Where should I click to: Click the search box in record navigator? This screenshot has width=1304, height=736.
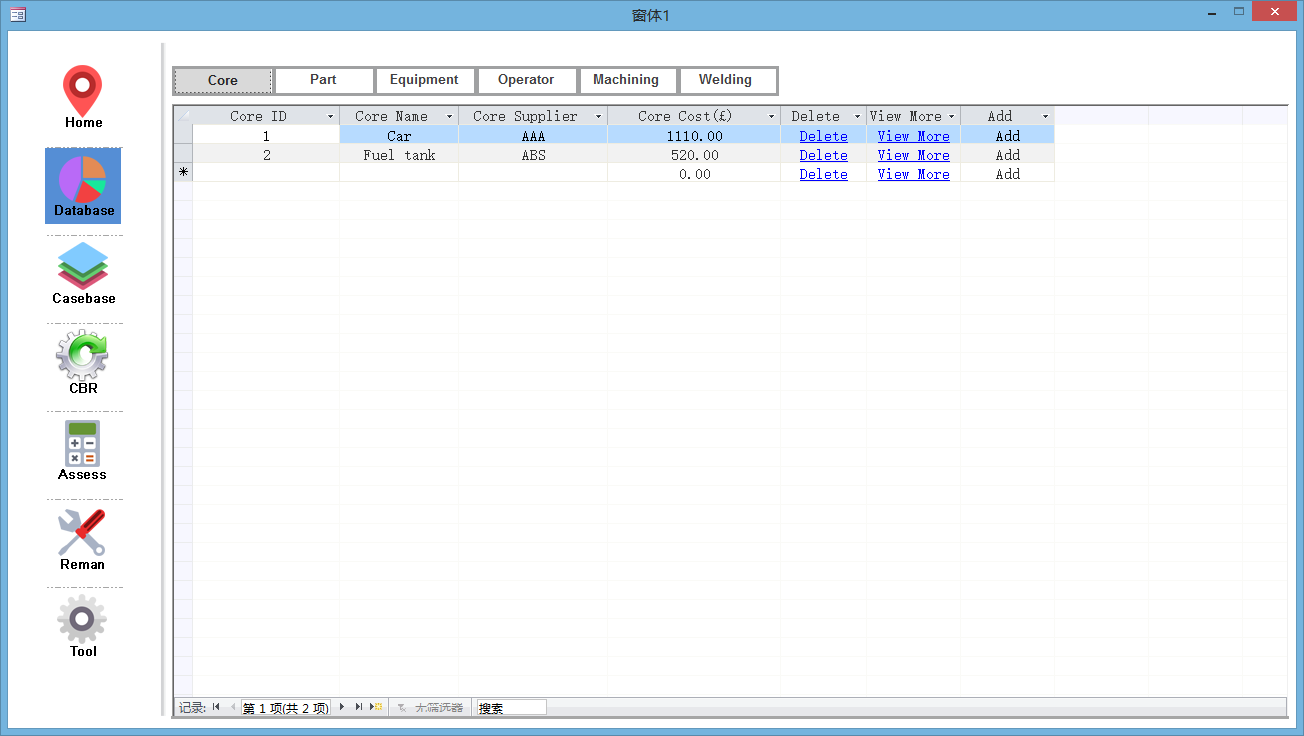(x=511, y=707)
